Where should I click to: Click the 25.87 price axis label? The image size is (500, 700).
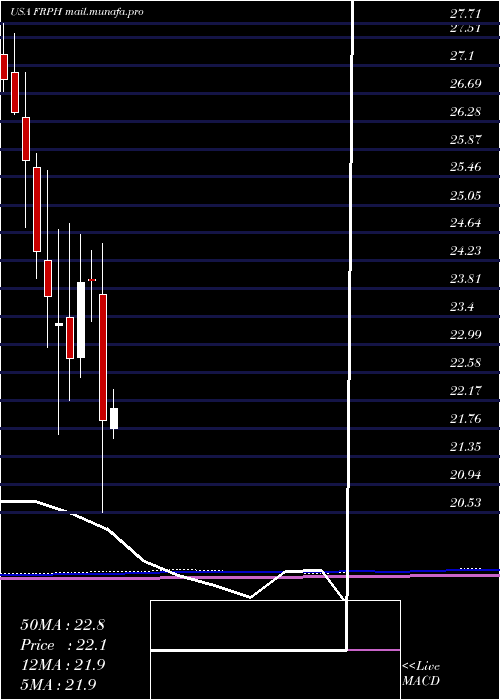tap(465, 140)
